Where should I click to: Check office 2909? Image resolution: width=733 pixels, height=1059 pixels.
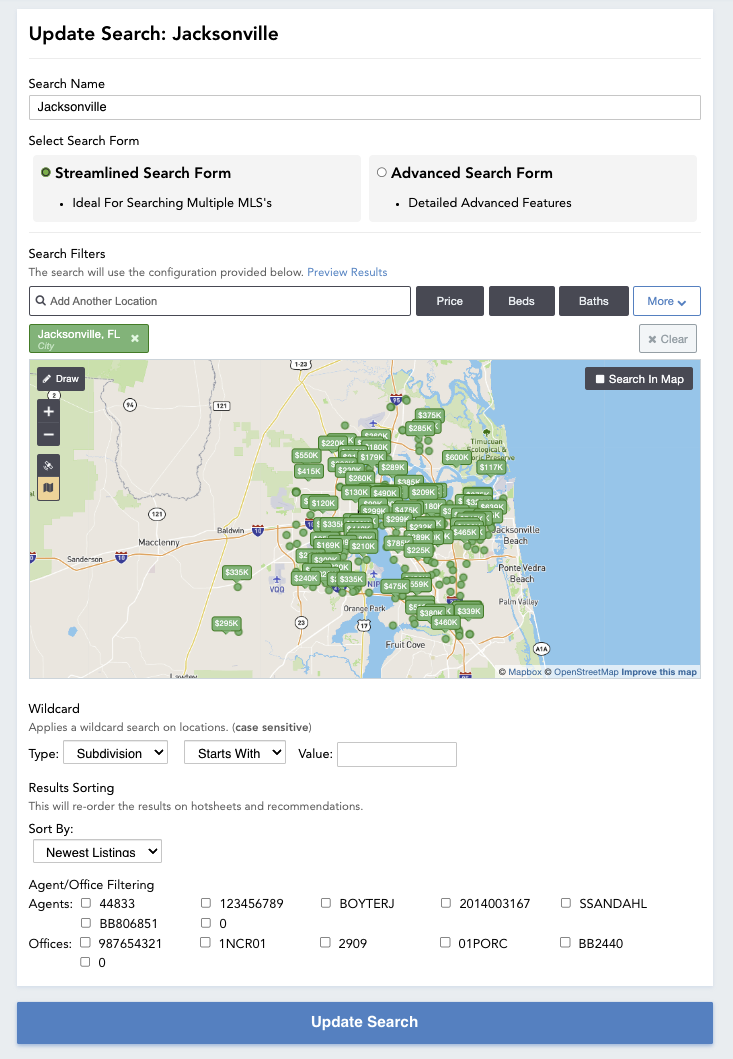[325, 942]
